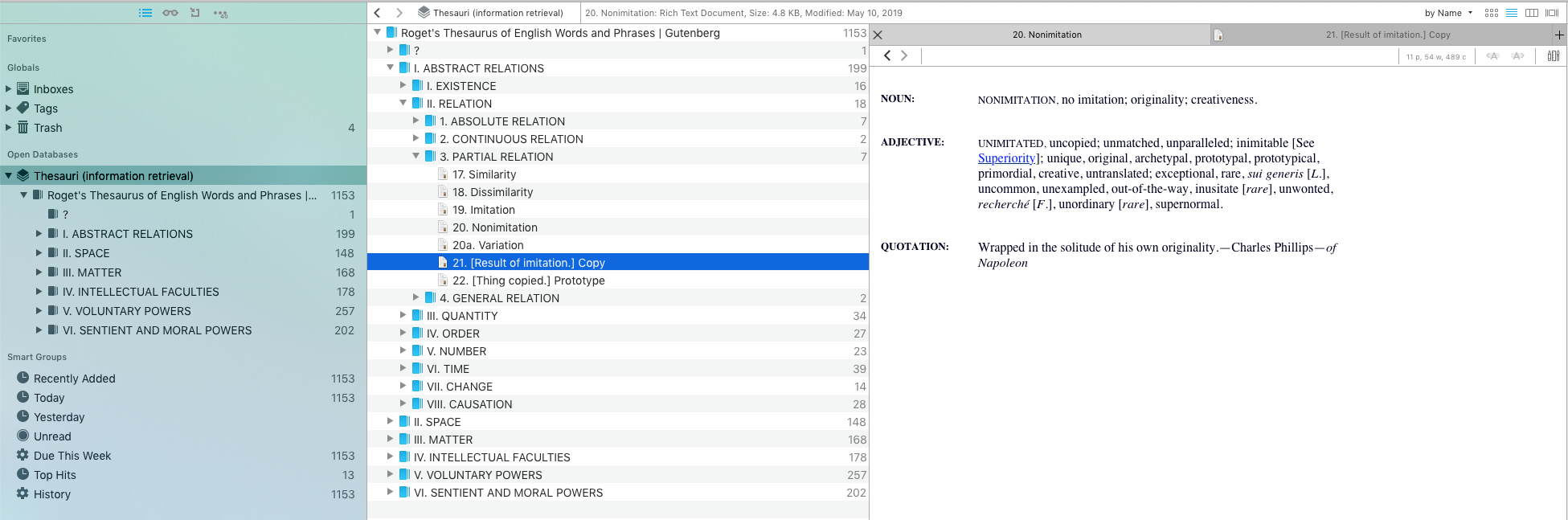Switch item list to columns view
Image resolution: width=1568 pixels, height=520 pixels.
pyautogui.click(x=1532, y=13)
